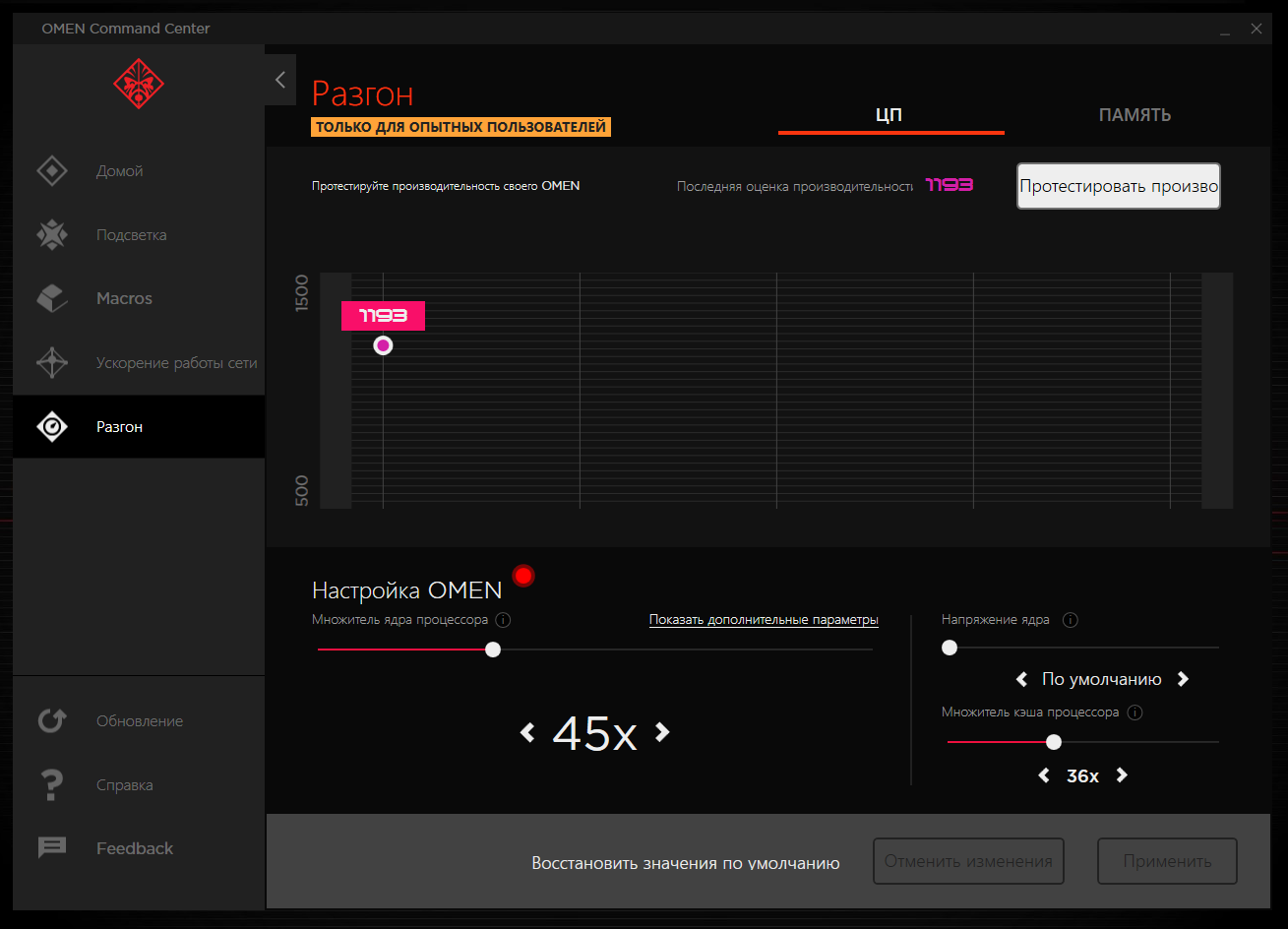Click the Macros cube icon
Viewport: 1288px width, 929px height.
coord(51,298)
